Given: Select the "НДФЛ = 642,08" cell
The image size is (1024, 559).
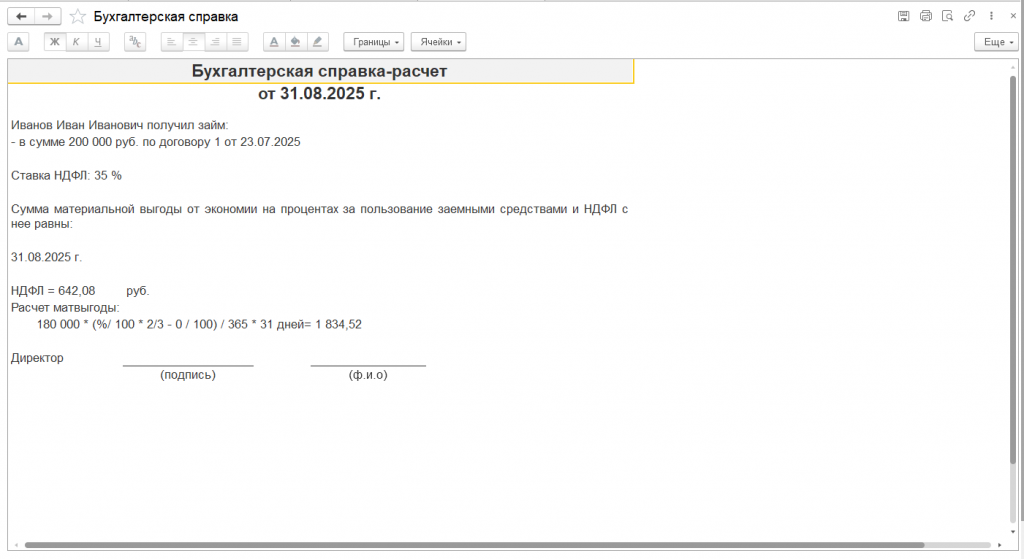Looking at the screenshot, I should [53, 291].
